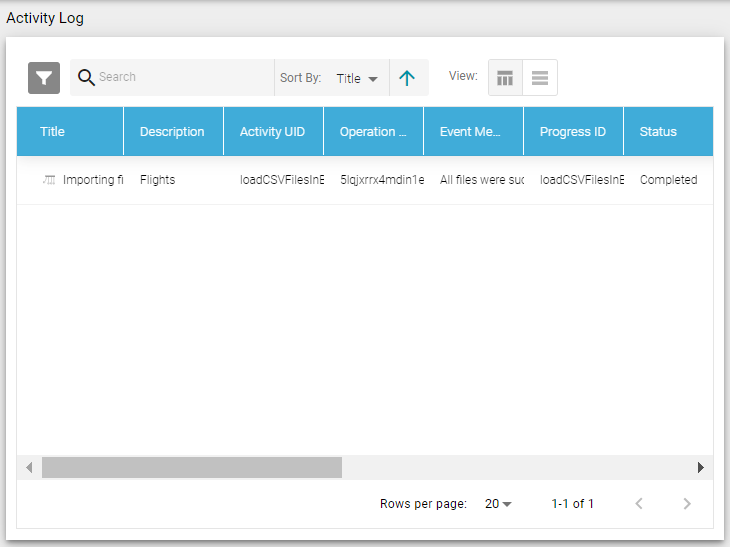730x547 pixels.
Task: Click the Status column header
Action: [658, 132]
